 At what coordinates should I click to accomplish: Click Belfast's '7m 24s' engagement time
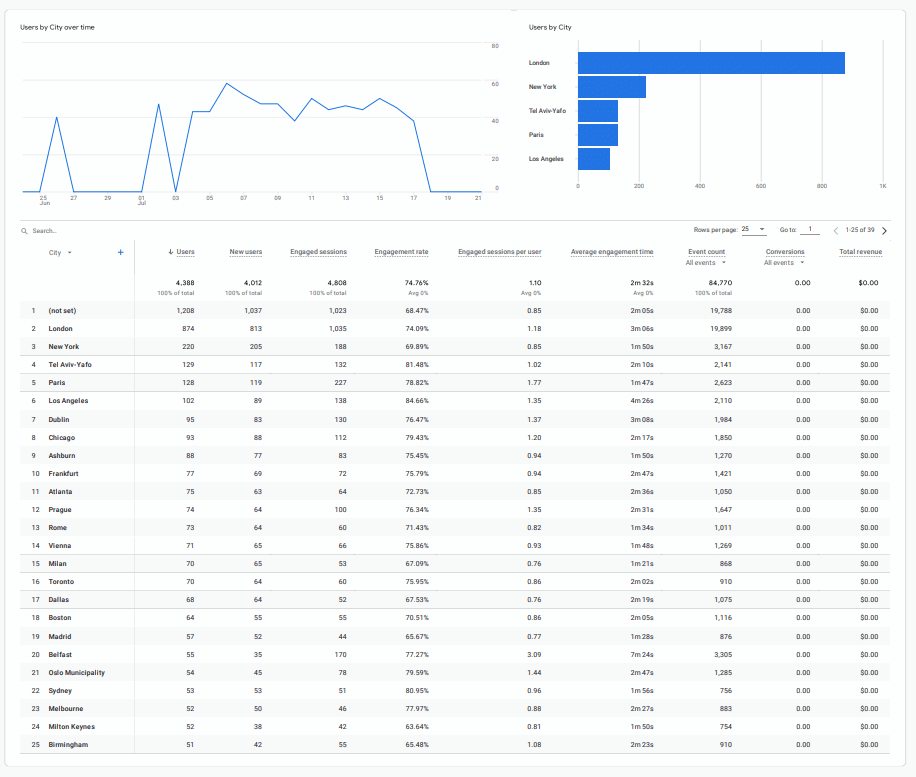641,655
